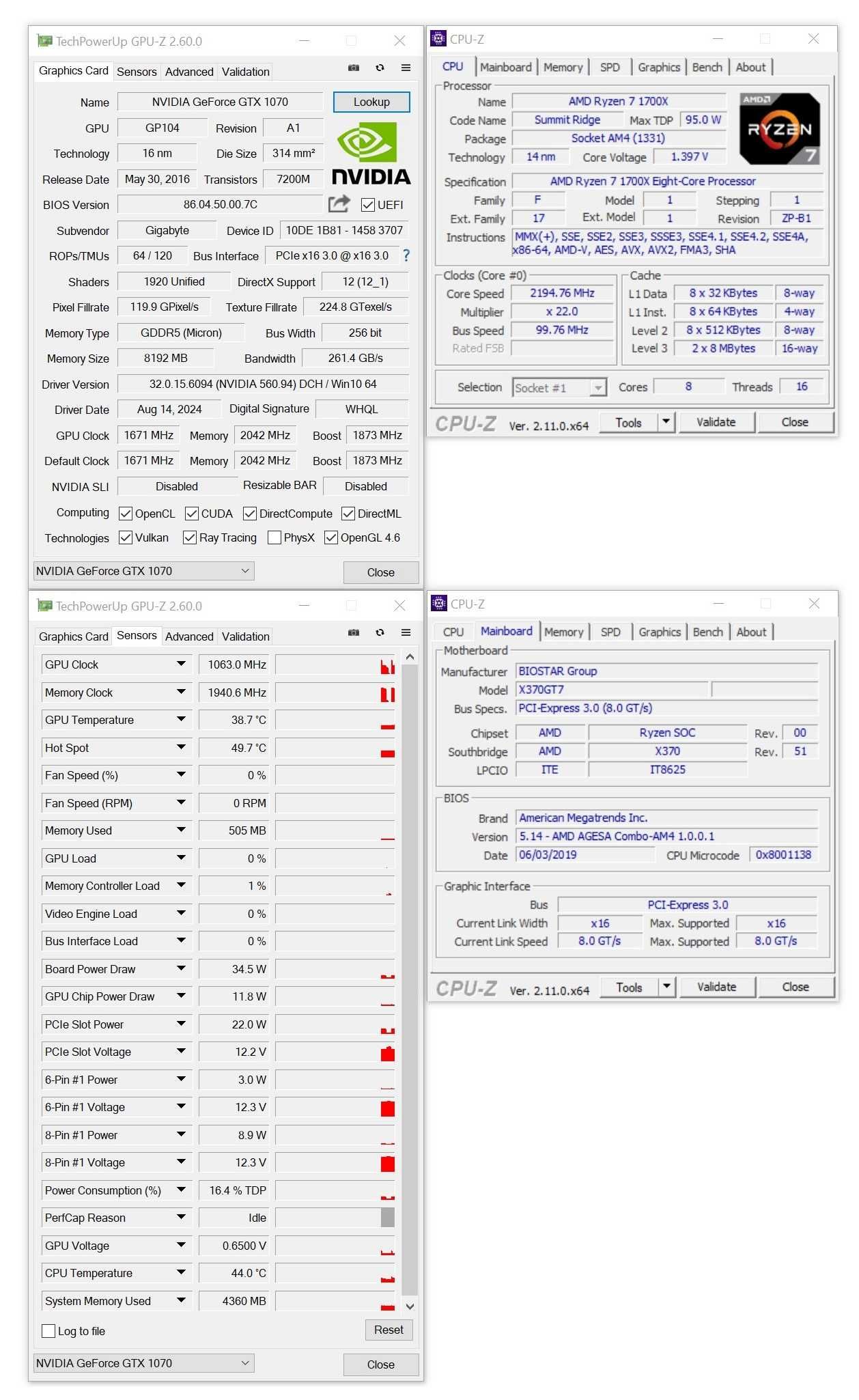The height and width of the screenshot is (1400, 859).
Task: Click the GPU-Z app icon in the Sensors window title bar
Action: (x=44, y=606)
